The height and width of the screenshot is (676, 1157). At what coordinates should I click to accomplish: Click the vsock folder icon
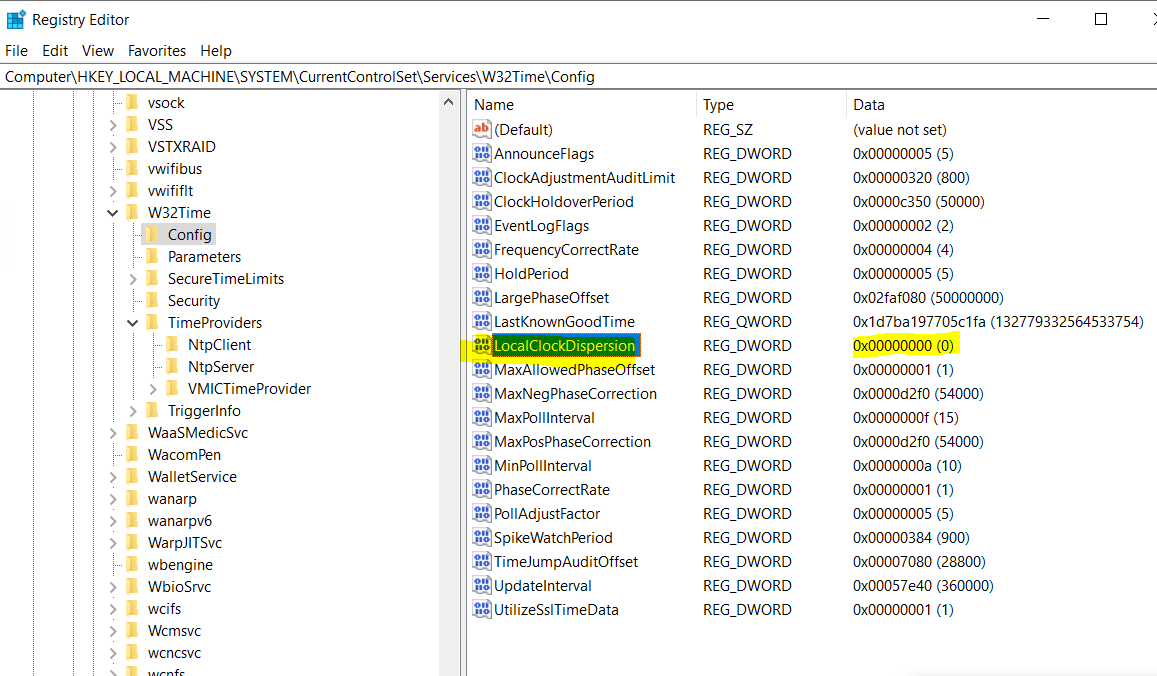[x=133, y=103]
